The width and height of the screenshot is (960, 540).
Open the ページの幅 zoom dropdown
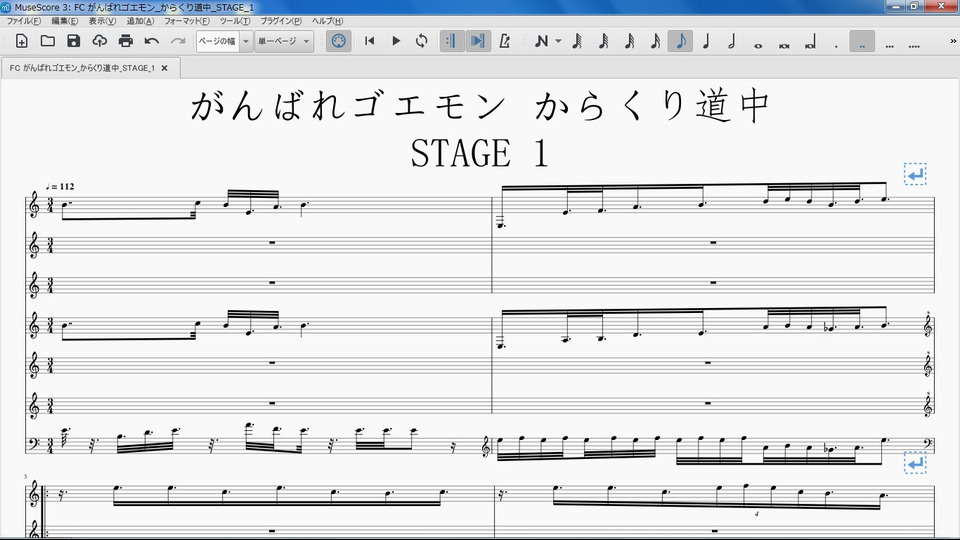coord(246,41)
